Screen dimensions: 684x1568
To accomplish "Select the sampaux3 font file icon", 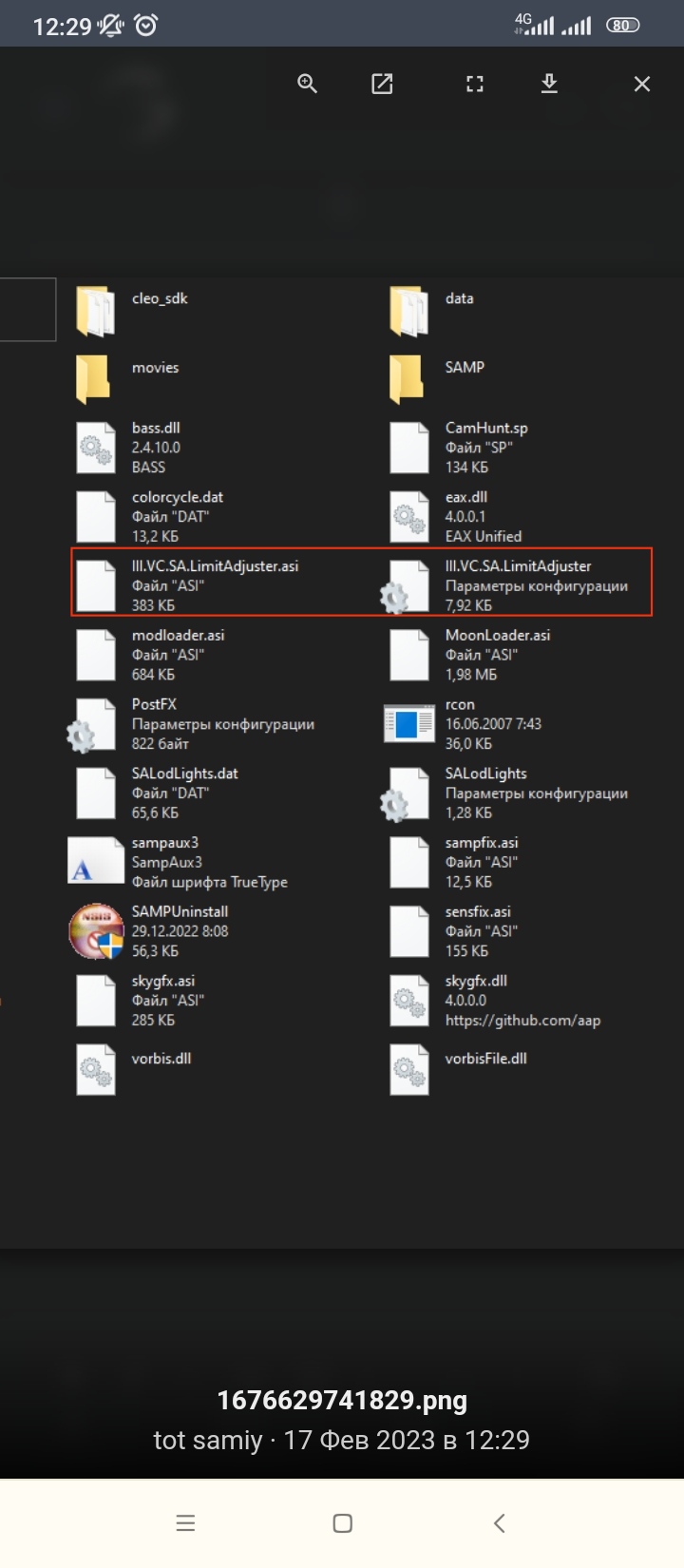I will (96, 862).
